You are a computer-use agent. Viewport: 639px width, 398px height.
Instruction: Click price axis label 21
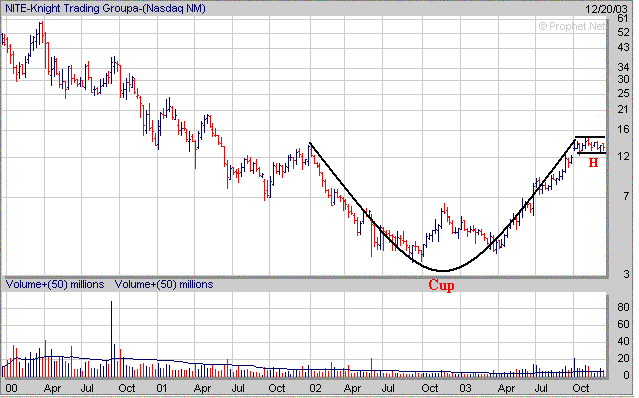(x=623, y=109)
